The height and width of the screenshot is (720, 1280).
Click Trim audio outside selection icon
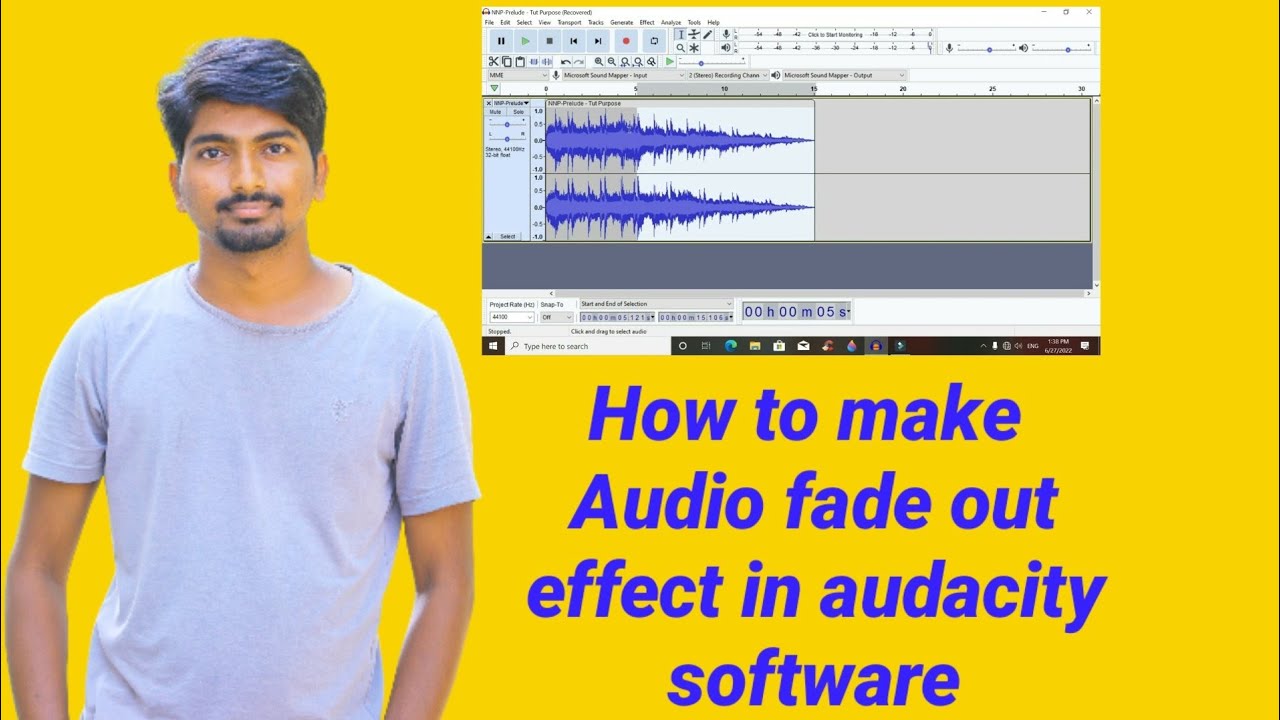pos(534,62)
